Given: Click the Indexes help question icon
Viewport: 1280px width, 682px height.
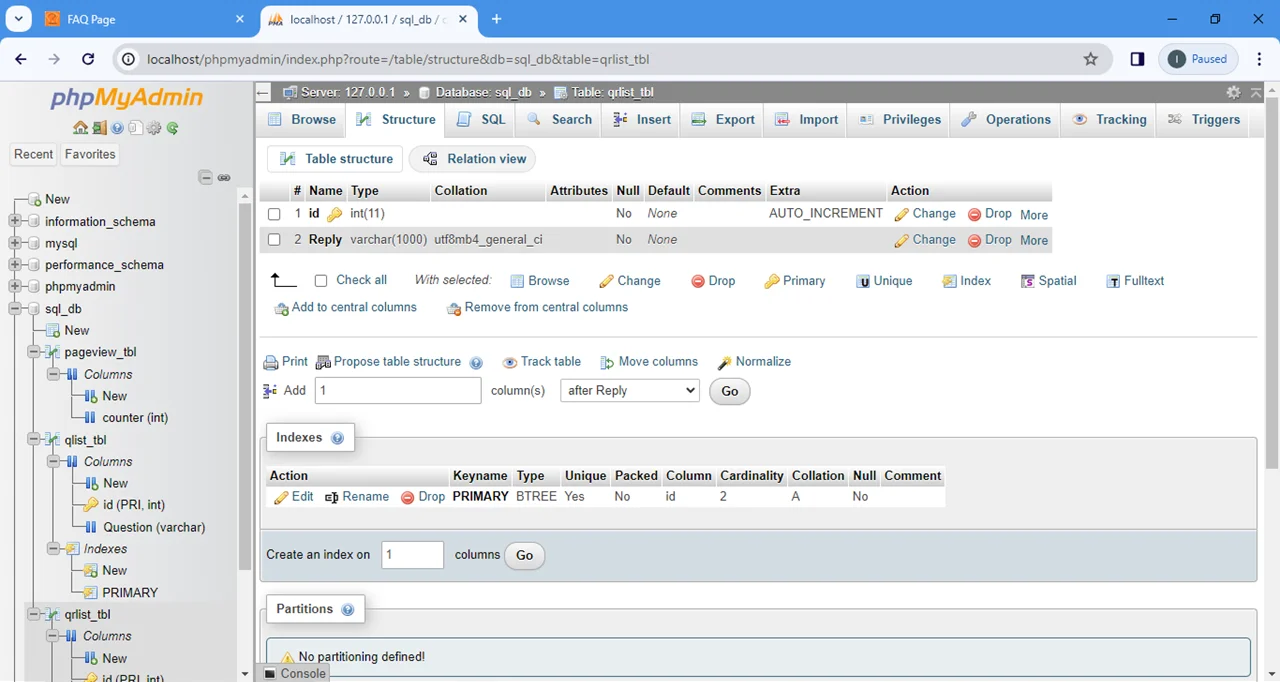Looking at the screenshot, I should coord(337,438).
